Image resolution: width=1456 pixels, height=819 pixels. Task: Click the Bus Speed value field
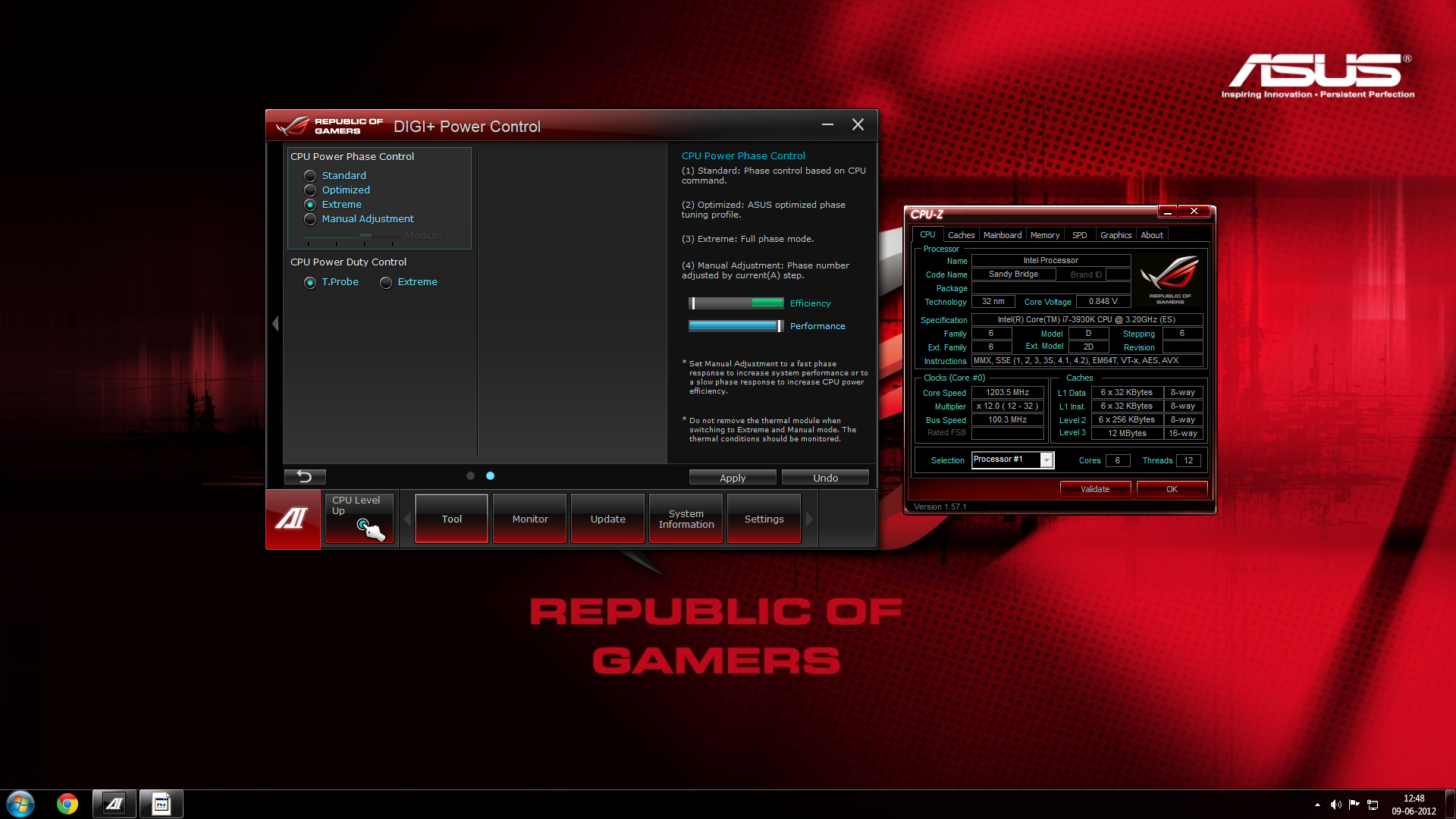1007,419
